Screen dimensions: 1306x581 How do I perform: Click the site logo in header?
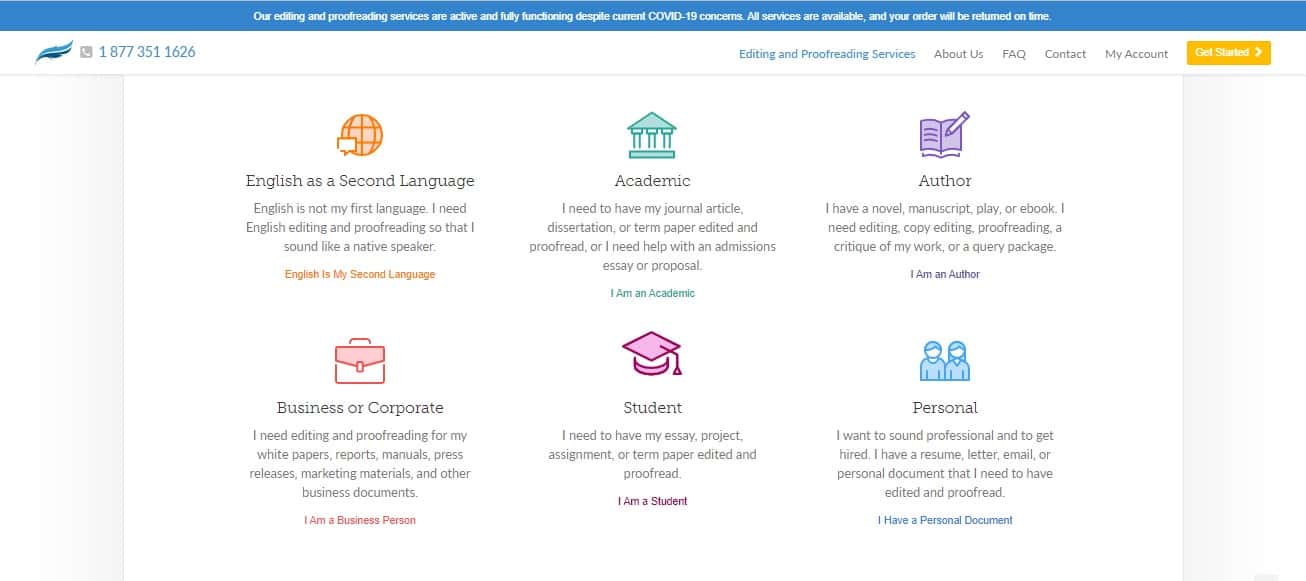pos(54,52)
